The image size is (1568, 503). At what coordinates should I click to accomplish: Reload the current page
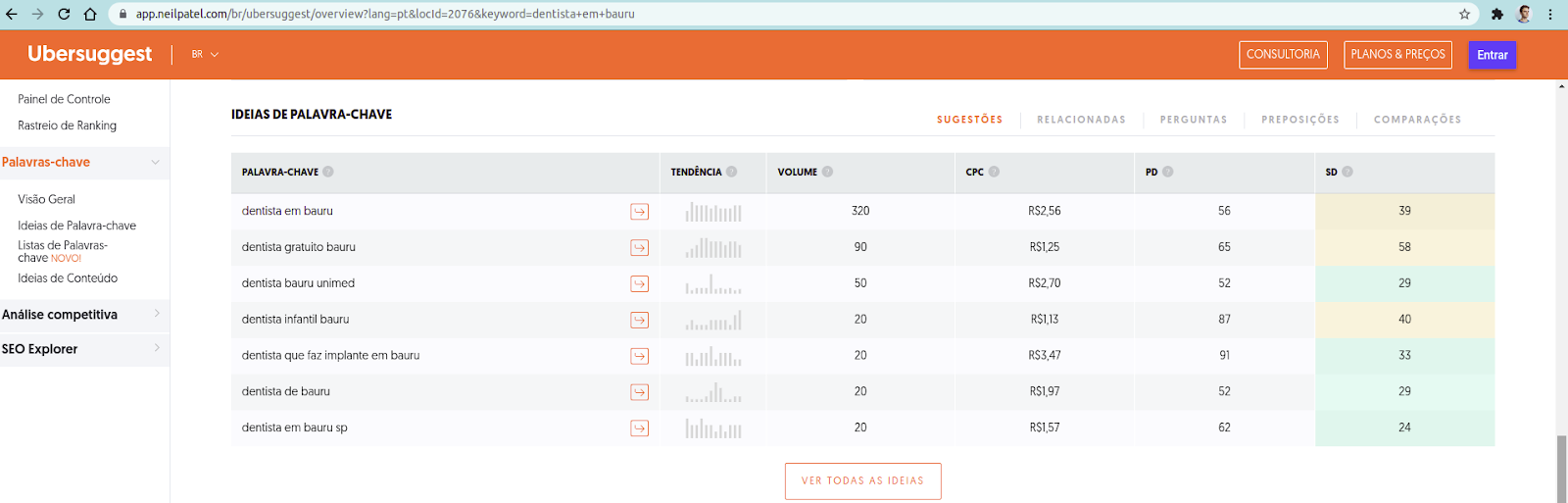pyautogui.click(x=64, y=14)
